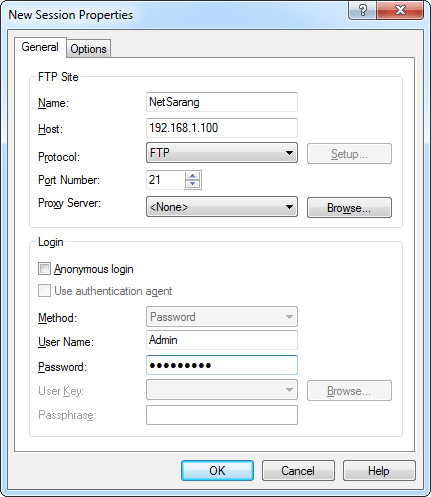Click the Protocol label
Viewport: 431px width, 497px height.
coord(59,157)
